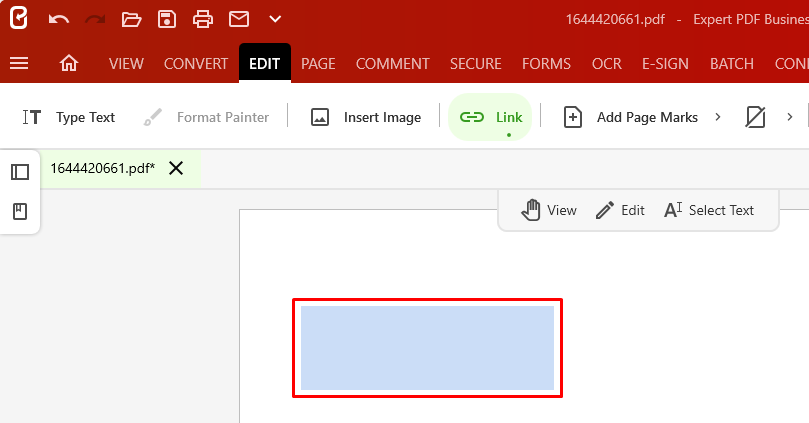Screen dimensions: 809x423
Task: Open the CONVERT ribbon tab
Action: pos(196,64)
